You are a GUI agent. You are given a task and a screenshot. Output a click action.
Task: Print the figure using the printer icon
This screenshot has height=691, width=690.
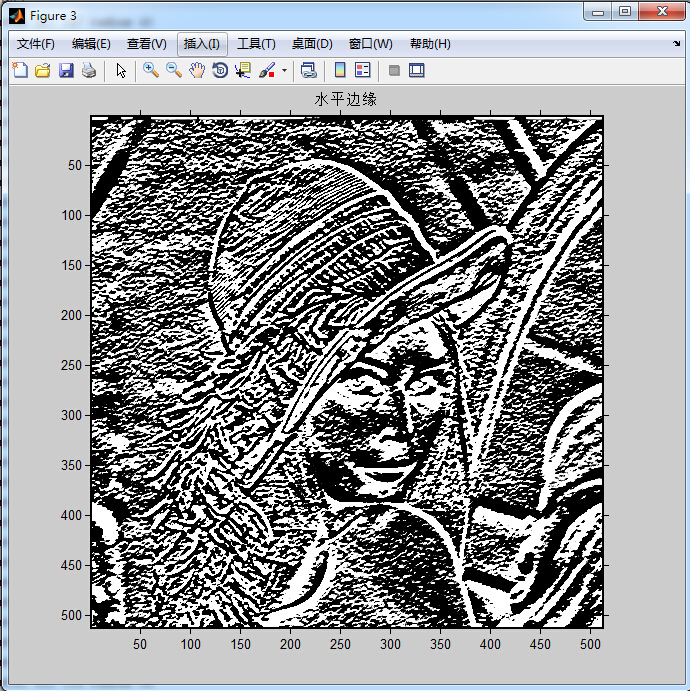(89, 70)
